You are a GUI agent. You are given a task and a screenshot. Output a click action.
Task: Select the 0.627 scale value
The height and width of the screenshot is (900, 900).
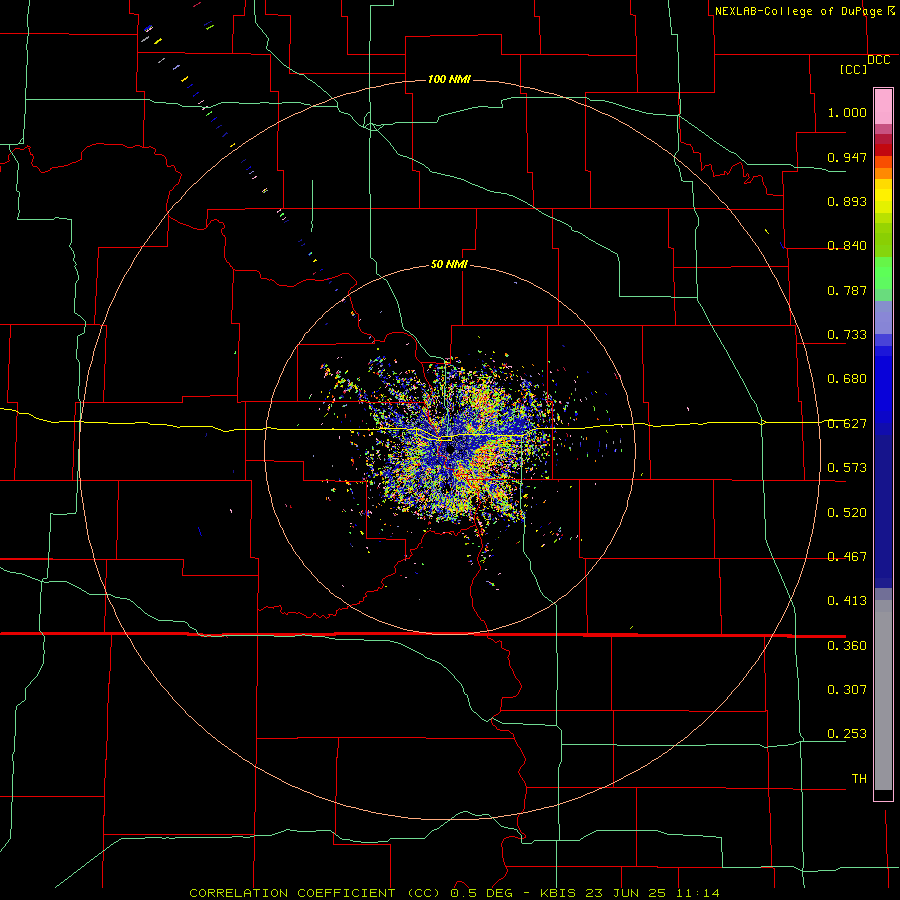tap(847, 424)
